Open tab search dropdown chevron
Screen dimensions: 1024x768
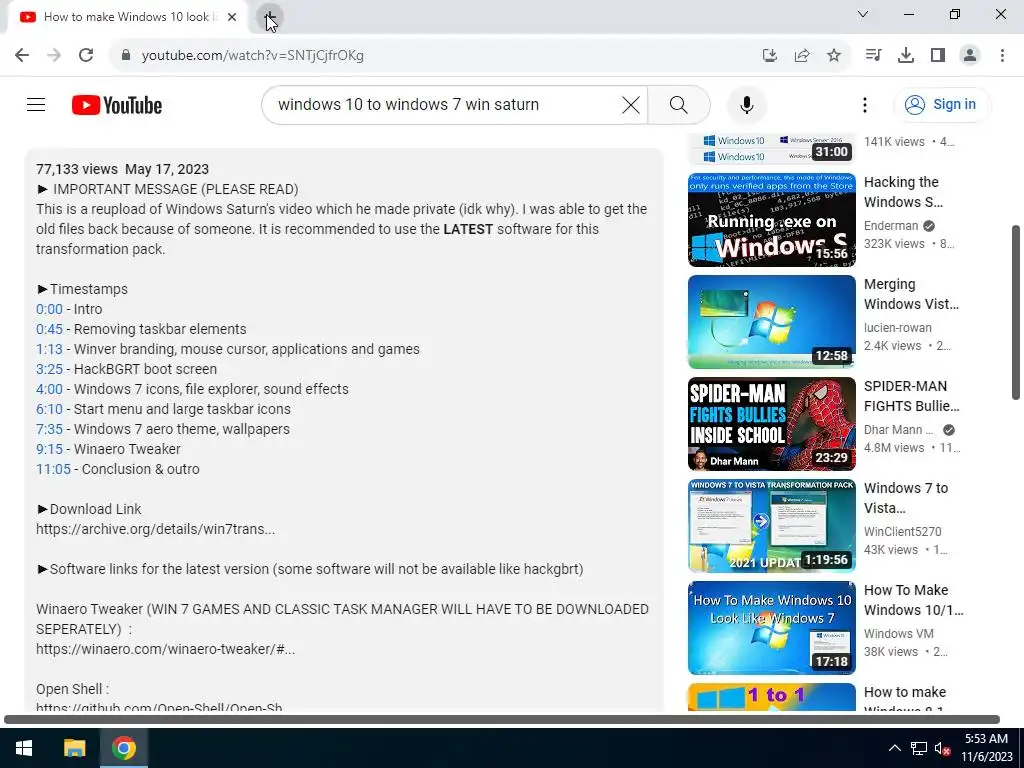863,14
